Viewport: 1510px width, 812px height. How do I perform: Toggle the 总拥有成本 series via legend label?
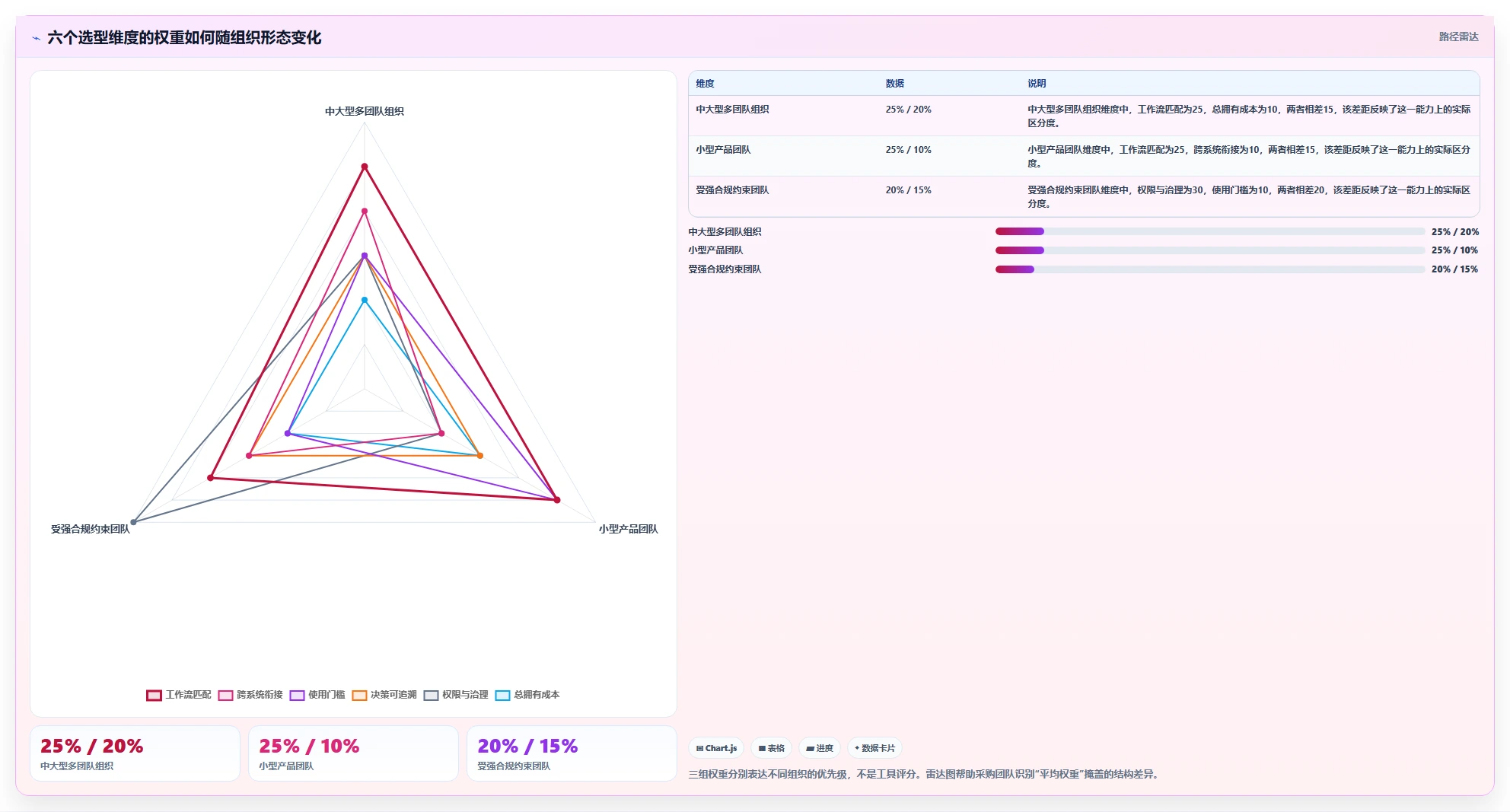coord(537,695)
